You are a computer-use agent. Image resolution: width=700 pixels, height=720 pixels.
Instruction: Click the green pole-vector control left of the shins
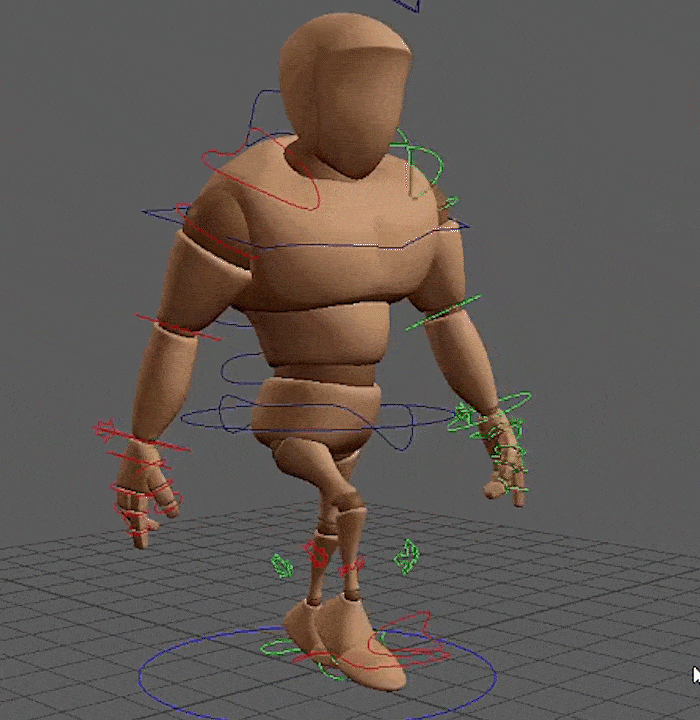282,566
